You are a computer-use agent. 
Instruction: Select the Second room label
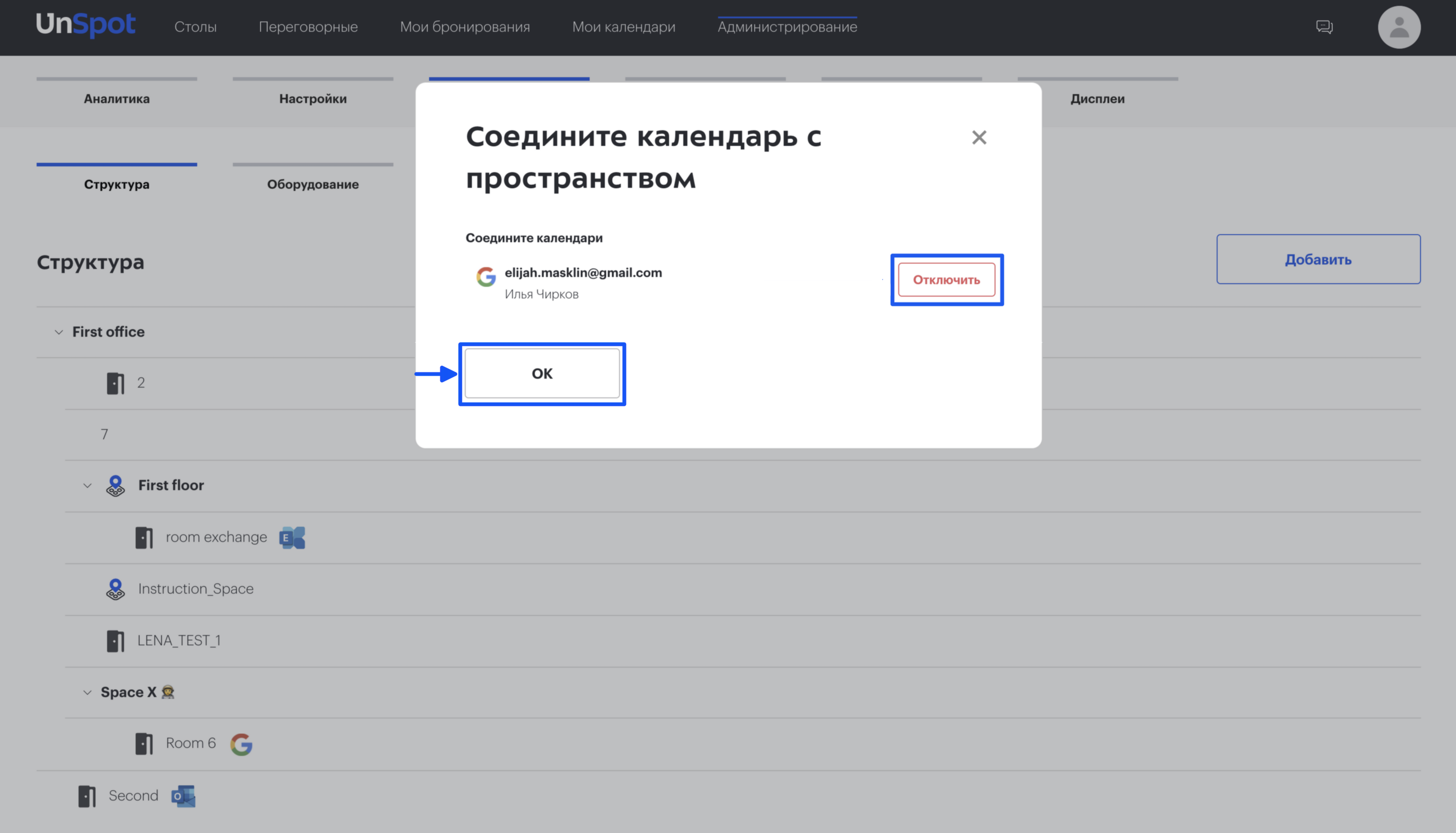[133, 796]
